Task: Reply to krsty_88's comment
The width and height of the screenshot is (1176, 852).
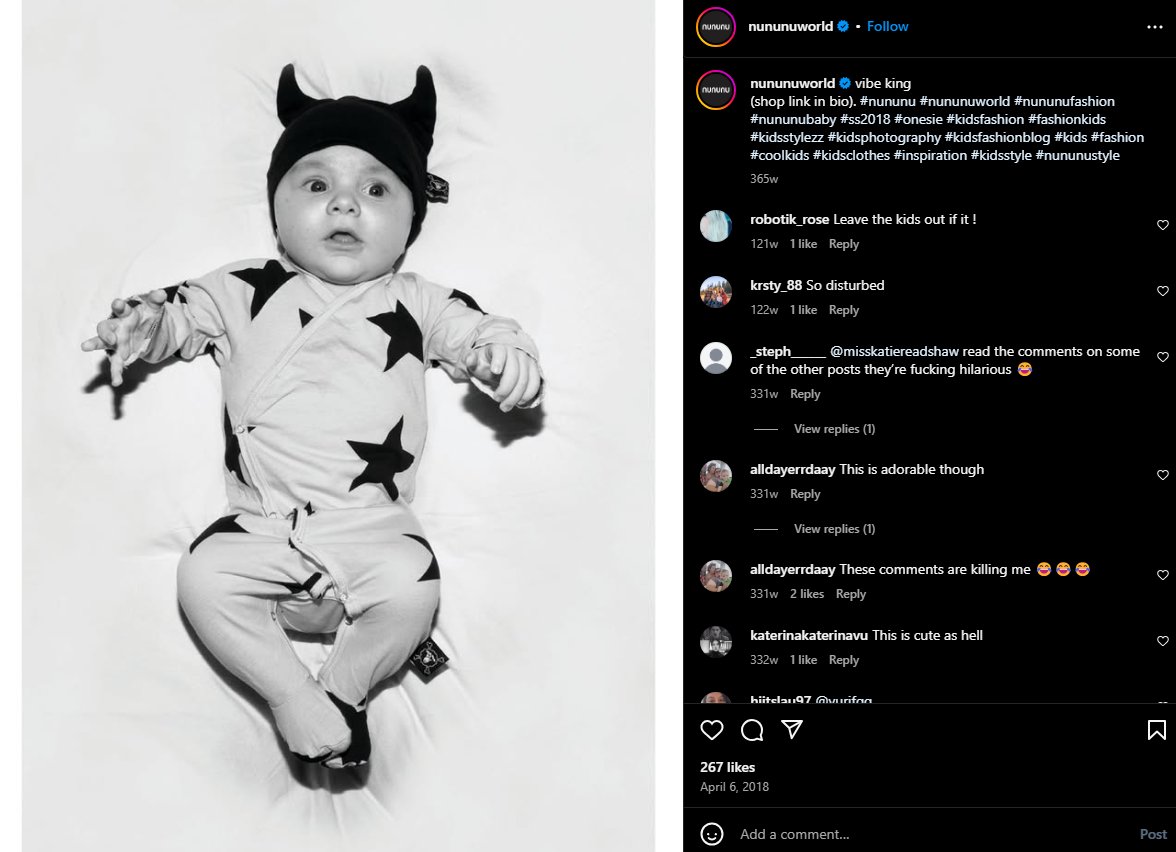Action: [x=843, y=310]
